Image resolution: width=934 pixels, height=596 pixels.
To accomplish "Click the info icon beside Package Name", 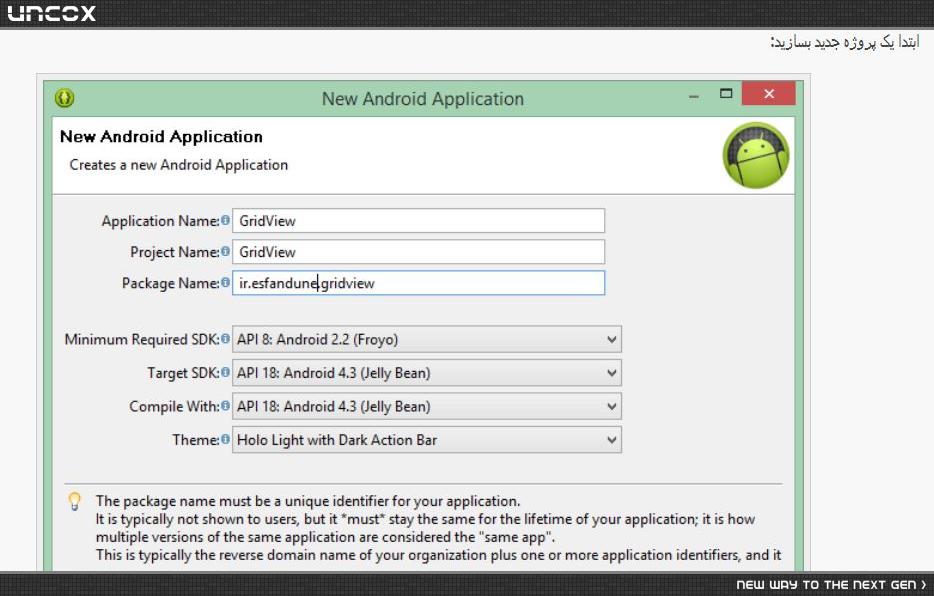I will 225,282.
